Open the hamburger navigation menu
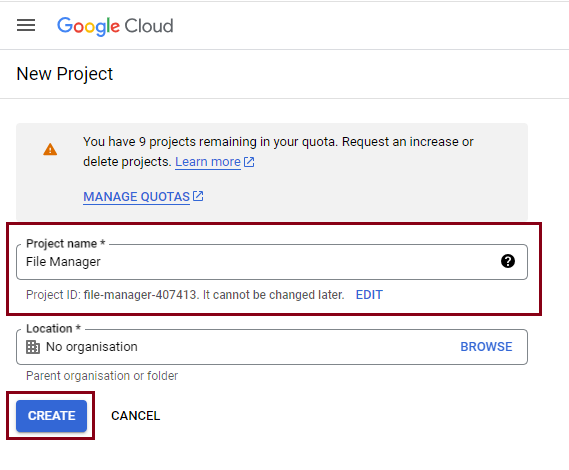This screenshot has width=569, height=470. tap(26, 25)
